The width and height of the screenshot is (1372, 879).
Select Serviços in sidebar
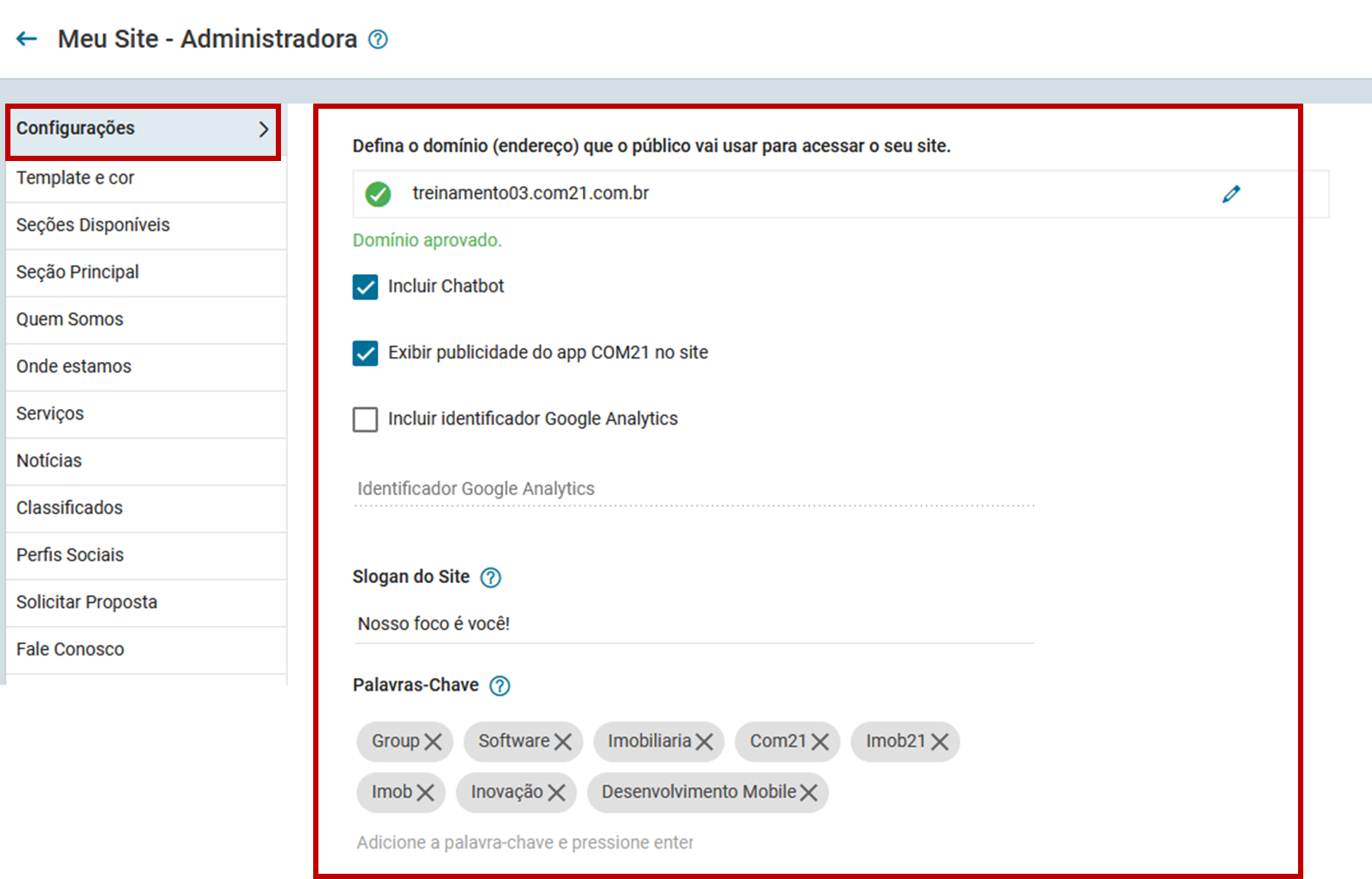[x=146, y=413]
